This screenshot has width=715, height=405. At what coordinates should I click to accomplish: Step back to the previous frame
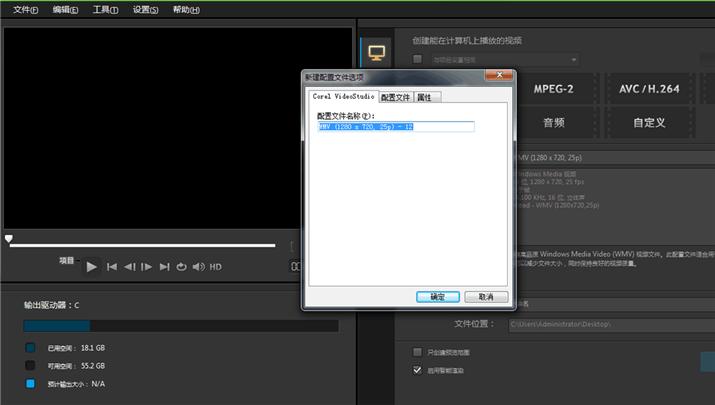pyautogui.click(x=129, y=266)
